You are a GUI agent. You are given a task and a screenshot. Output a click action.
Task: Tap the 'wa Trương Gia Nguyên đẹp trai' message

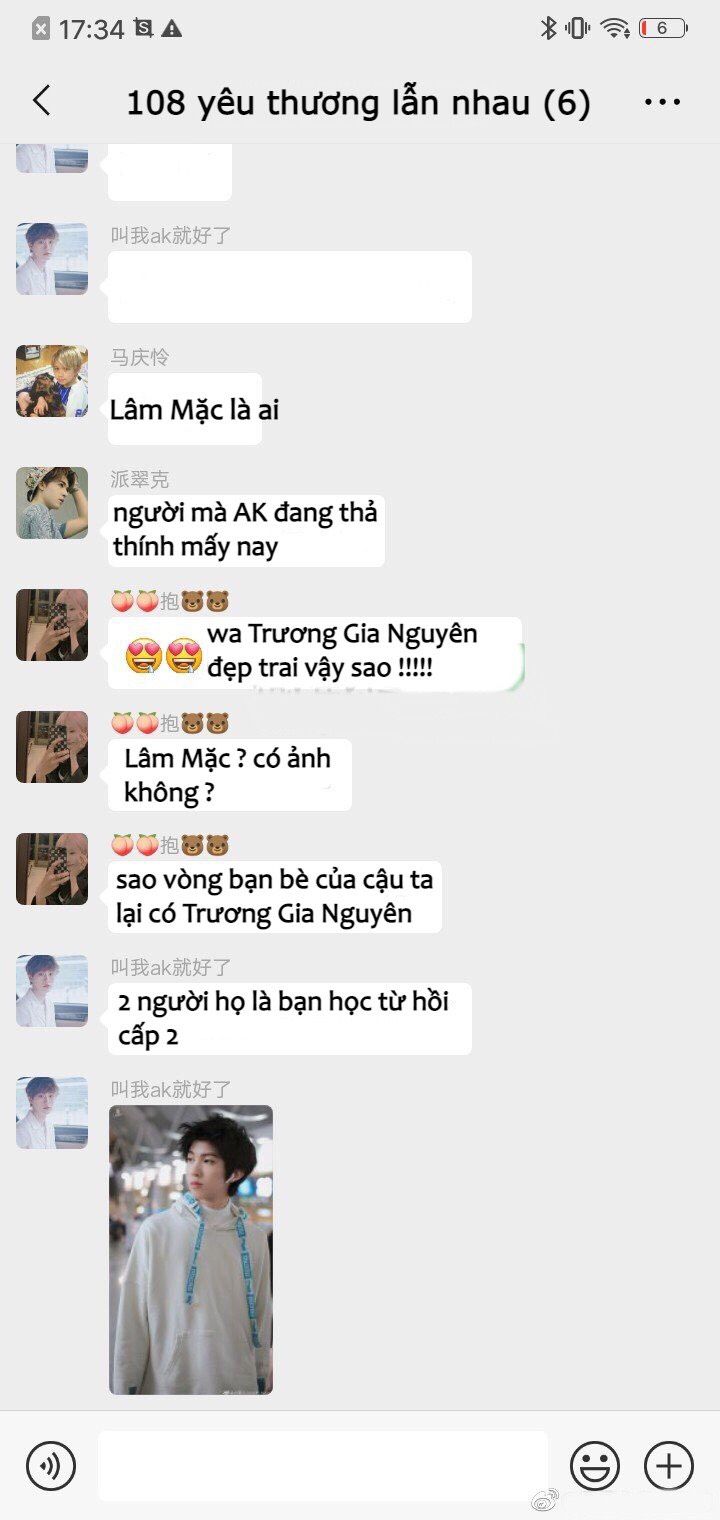pyautogui.click(x=315, y=652)
